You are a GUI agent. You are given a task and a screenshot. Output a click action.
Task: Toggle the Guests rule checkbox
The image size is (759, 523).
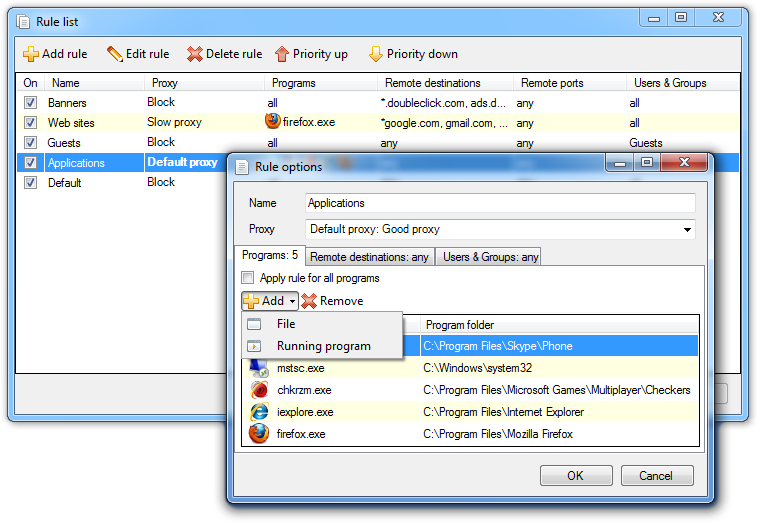point(30,143)
